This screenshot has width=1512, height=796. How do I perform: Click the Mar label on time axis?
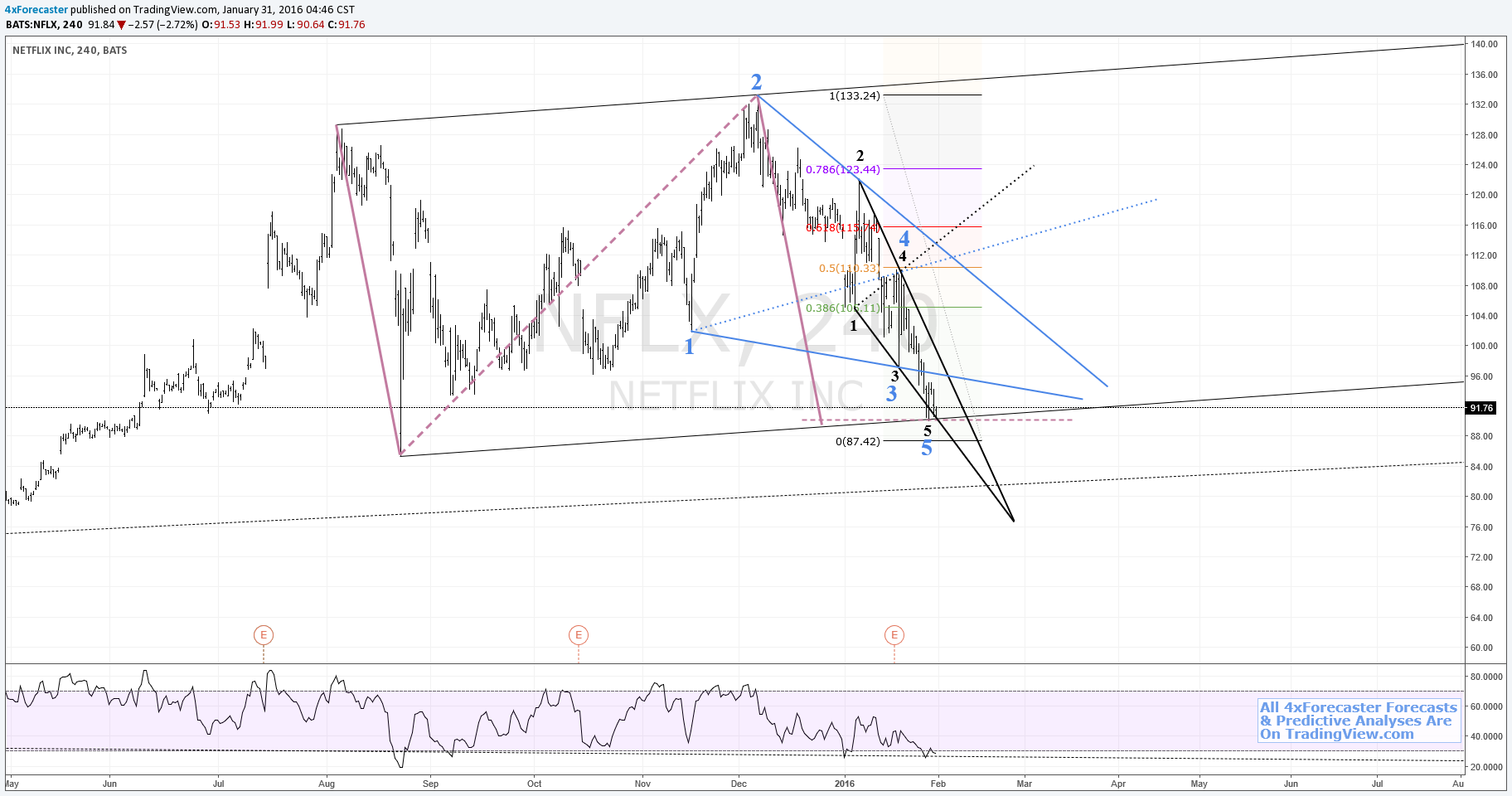(1025, 784)
